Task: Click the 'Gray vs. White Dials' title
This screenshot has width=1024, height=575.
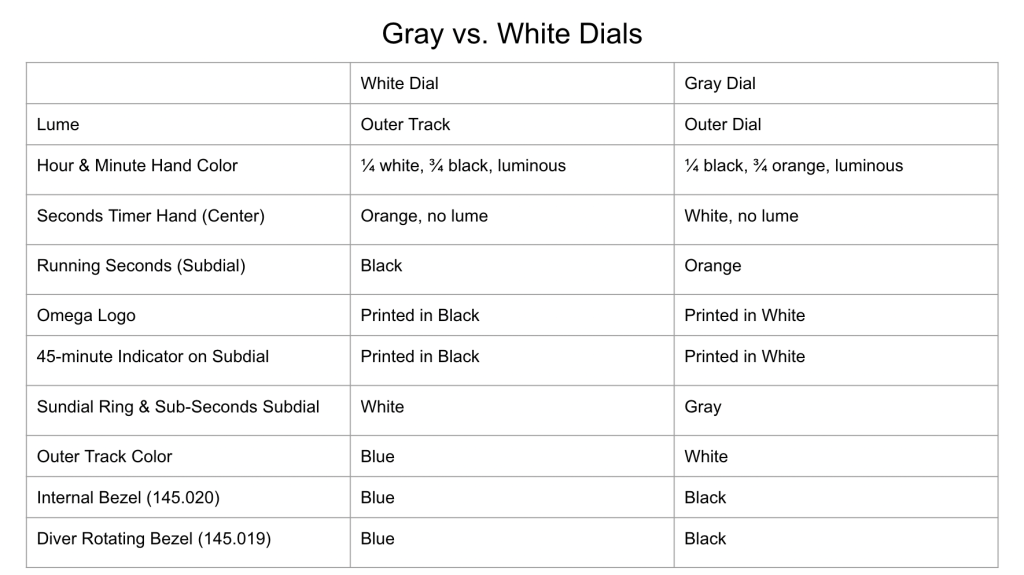Action: coord(511,34)
